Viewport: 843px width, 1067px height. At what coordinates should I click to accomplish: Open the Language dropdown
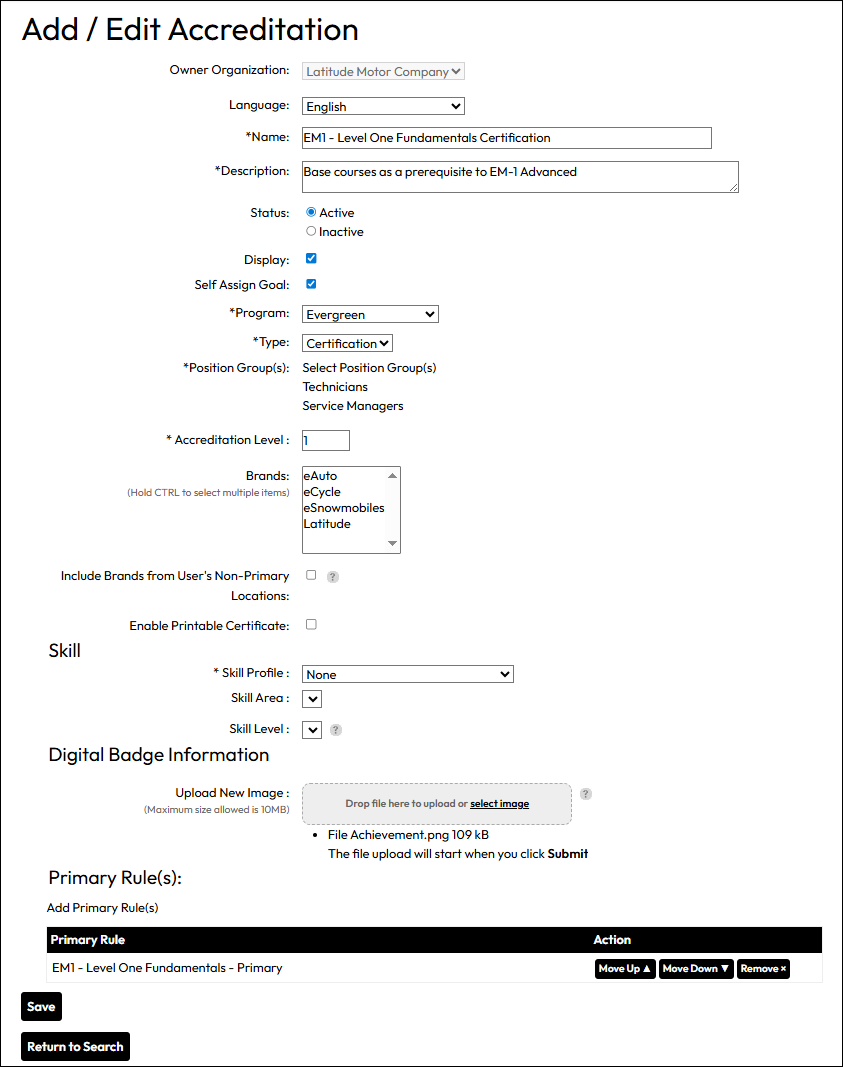pyautogui.click(x=383, y=106)
